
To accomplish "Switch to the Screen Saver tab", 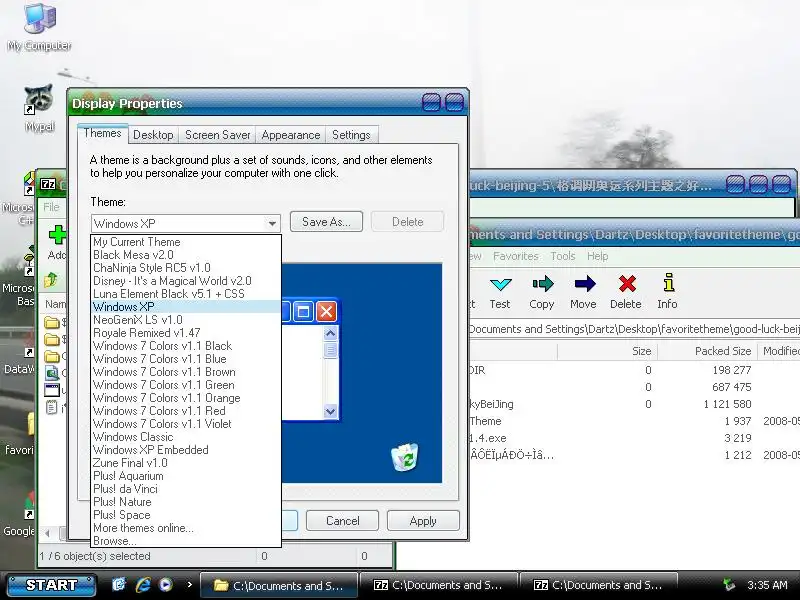I will 217,135.
